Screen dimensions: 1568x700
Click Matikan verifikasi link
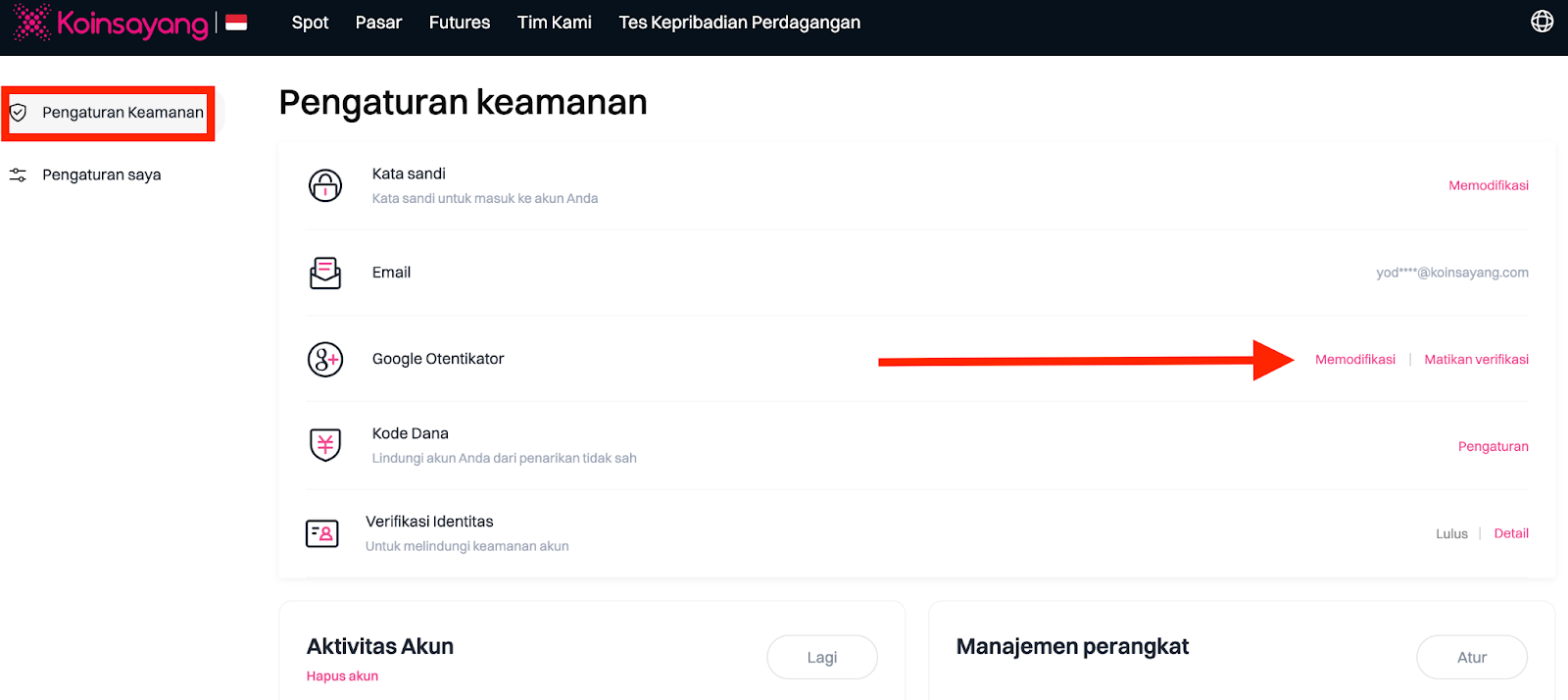tap(1476, 360)
